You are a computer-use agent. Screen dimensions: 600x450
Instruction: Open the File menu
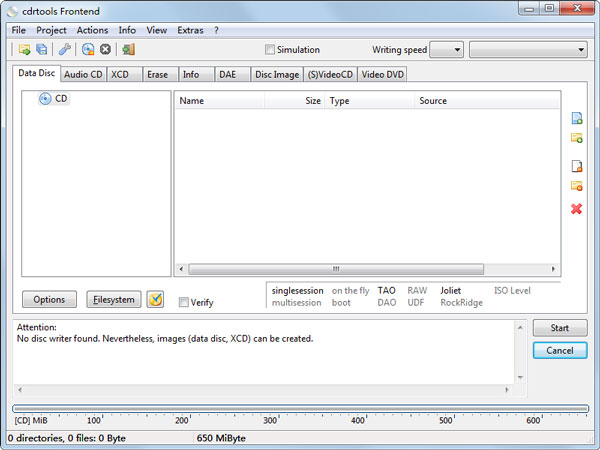coord(18,30)
